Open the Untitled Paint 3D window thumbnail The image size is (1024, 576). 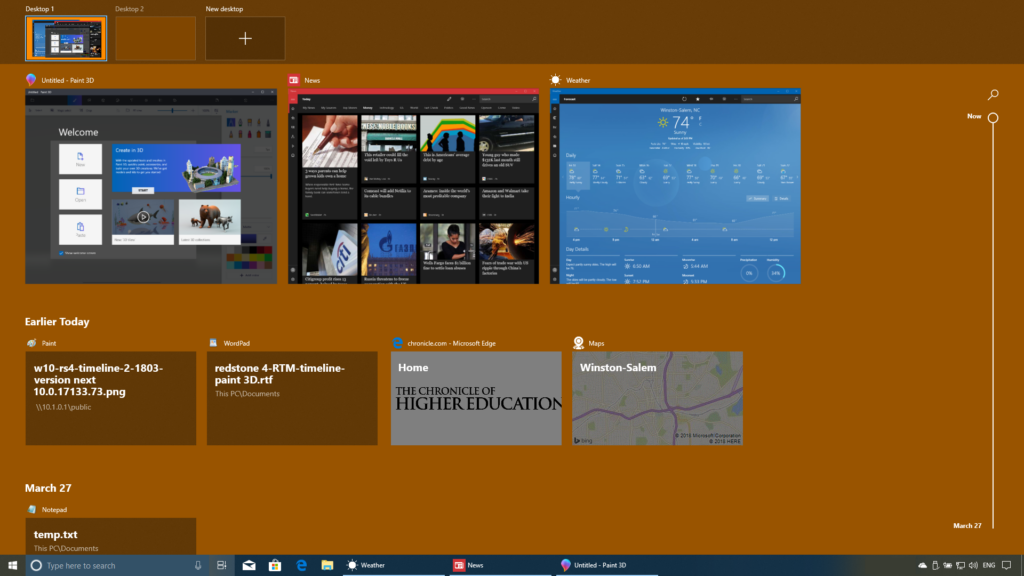[150, 185]
